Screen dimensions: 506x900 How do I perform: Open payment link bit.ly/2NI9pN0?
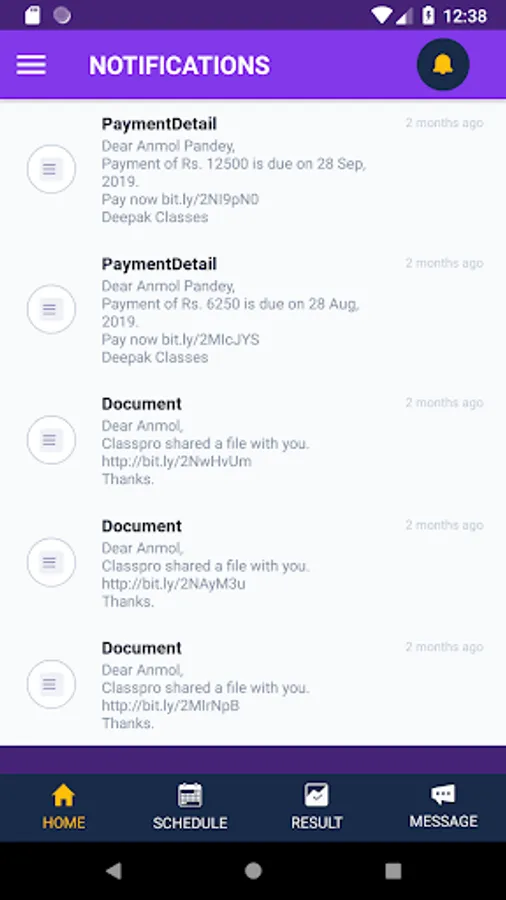tap(210, 199)
